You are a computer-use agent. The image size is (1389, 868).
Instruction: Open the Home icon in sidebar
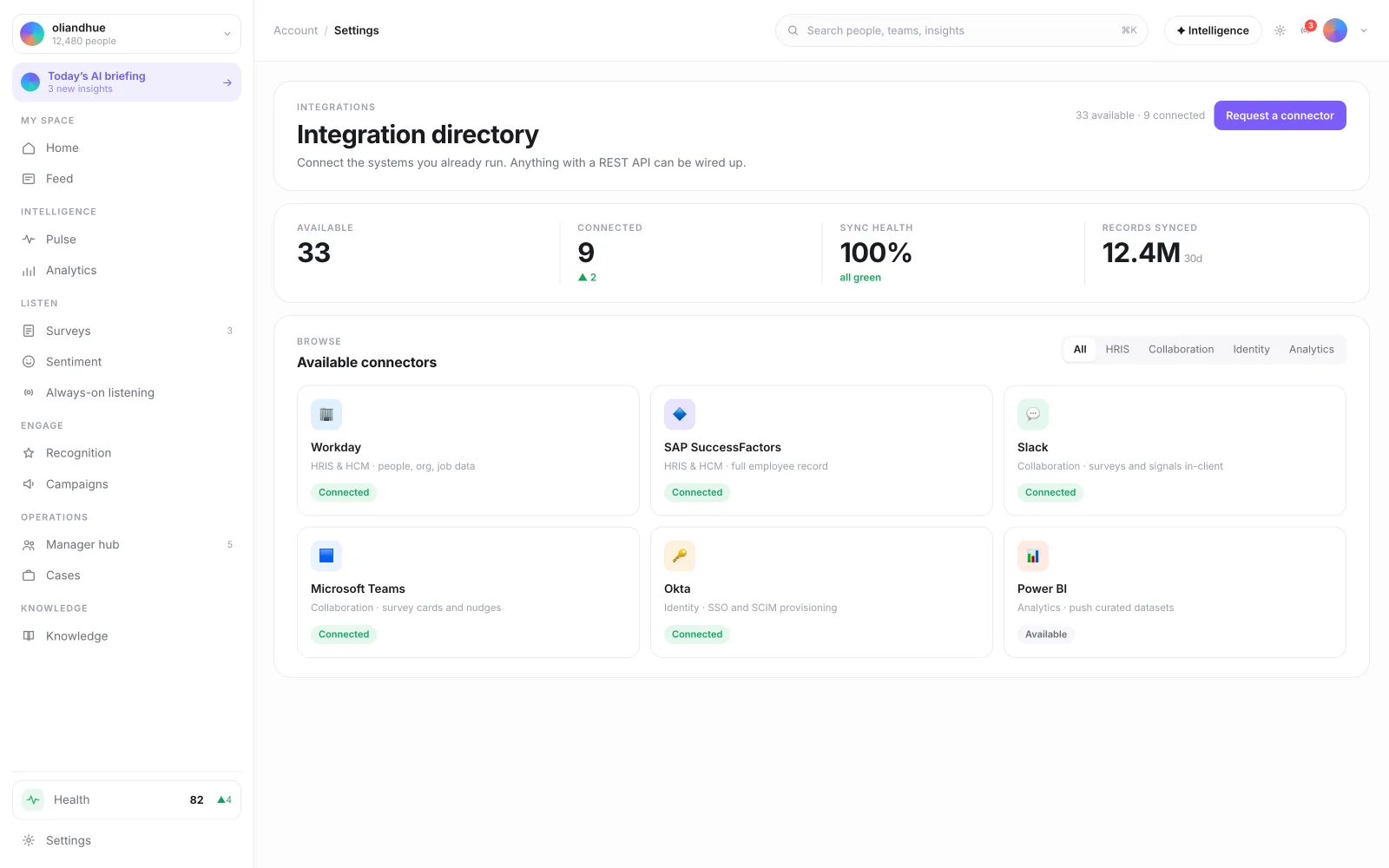click(29, 148)
